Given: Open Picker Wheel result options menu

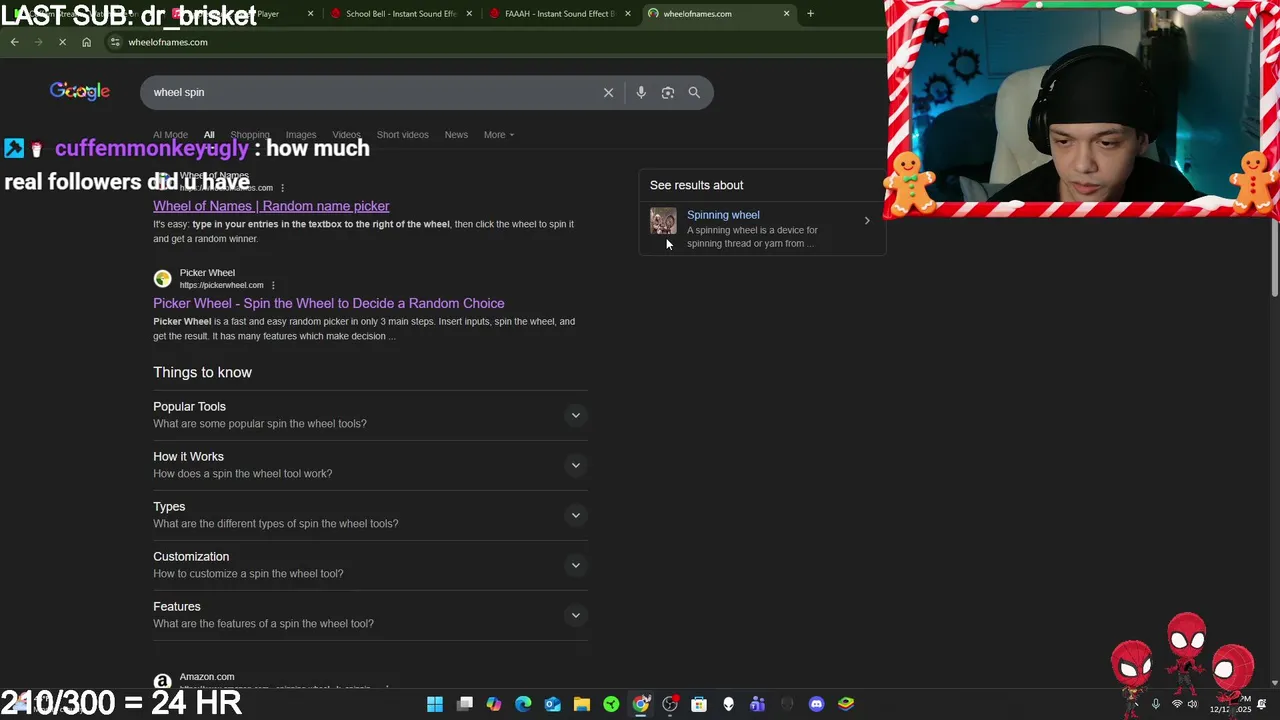Looking at the screenshot, I should (x=273, y=285).
